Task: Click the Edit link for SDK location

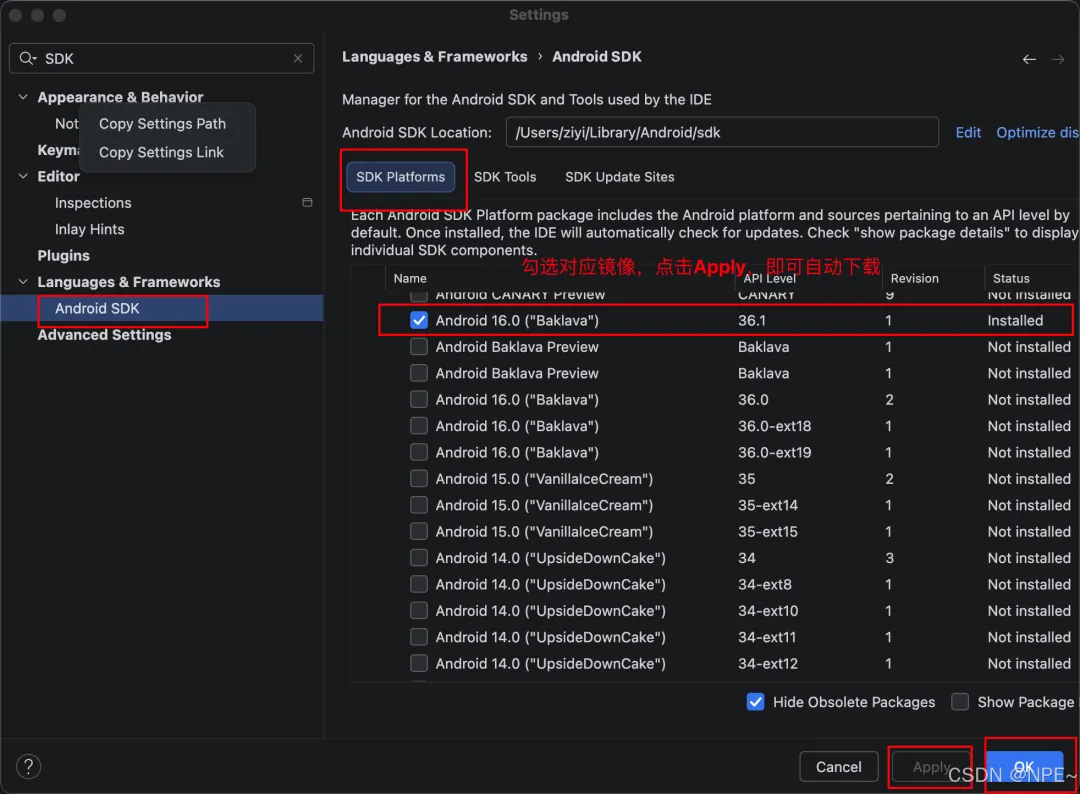Action: point(968,132)
